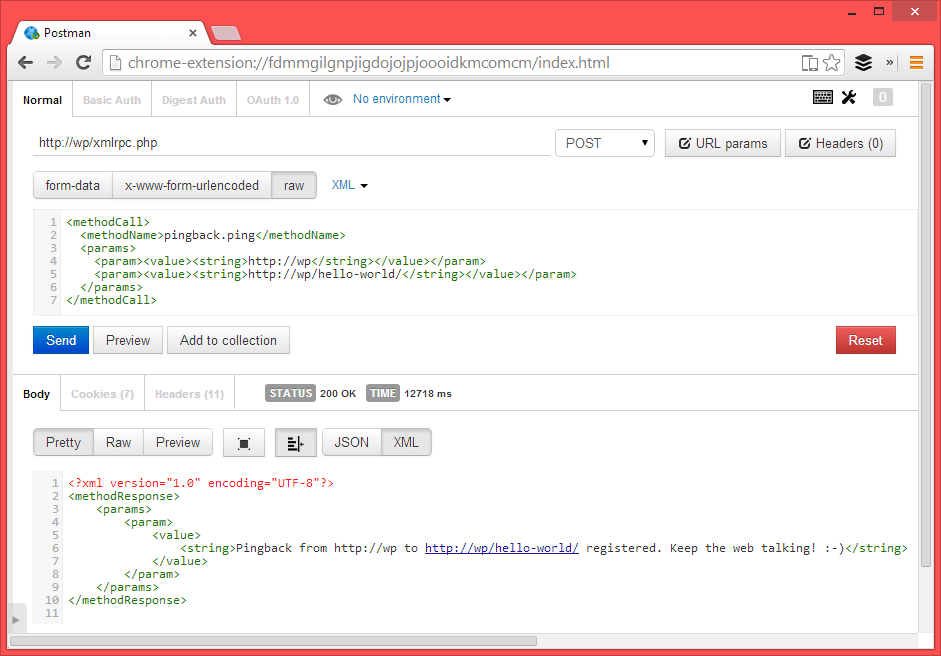This screenshot has height=656, width=941.
Task: Open Chrome's orange hamburger menu
Action: [x=916, y=61]
